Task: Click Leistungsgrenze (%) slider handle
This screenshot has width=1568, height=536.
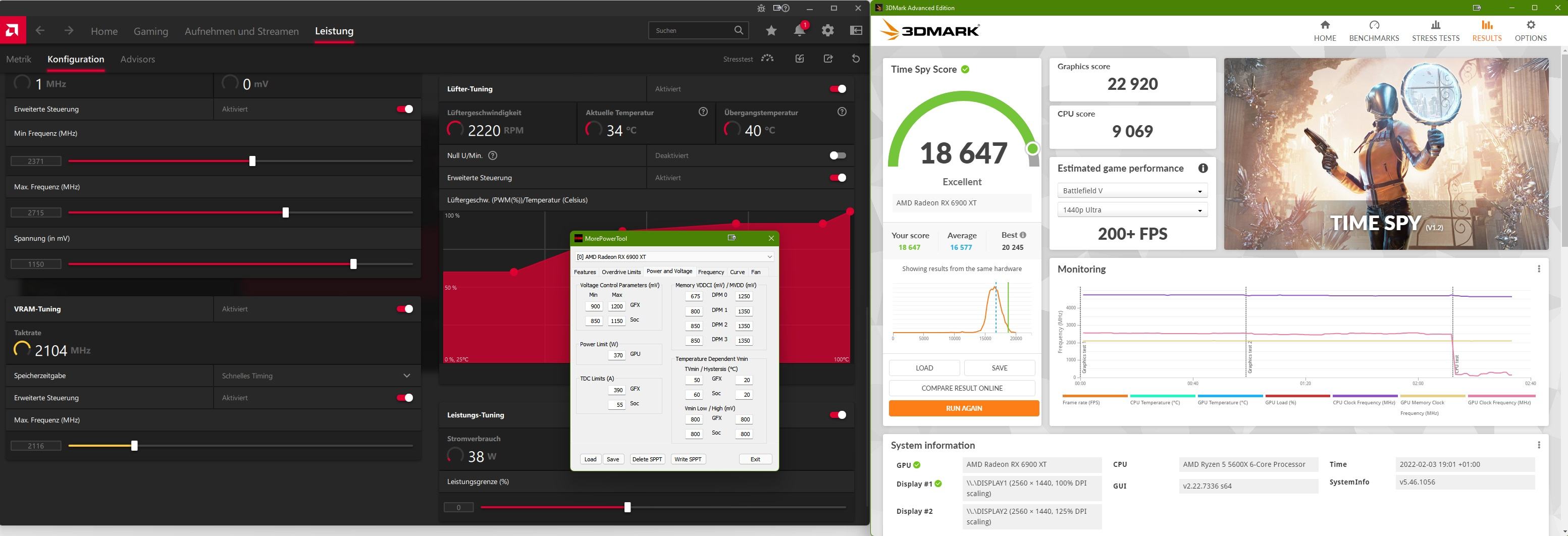Action: 628,507
